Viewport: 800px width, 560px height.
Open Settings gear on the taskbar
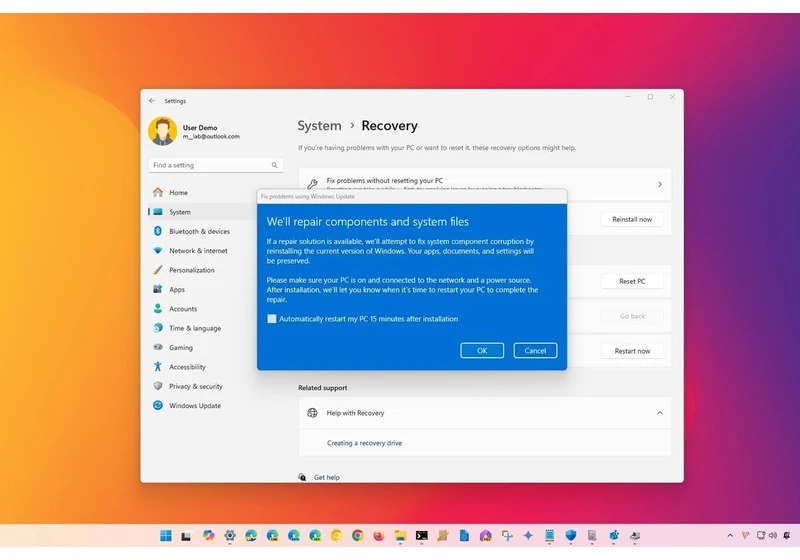(x=230, y=536)
